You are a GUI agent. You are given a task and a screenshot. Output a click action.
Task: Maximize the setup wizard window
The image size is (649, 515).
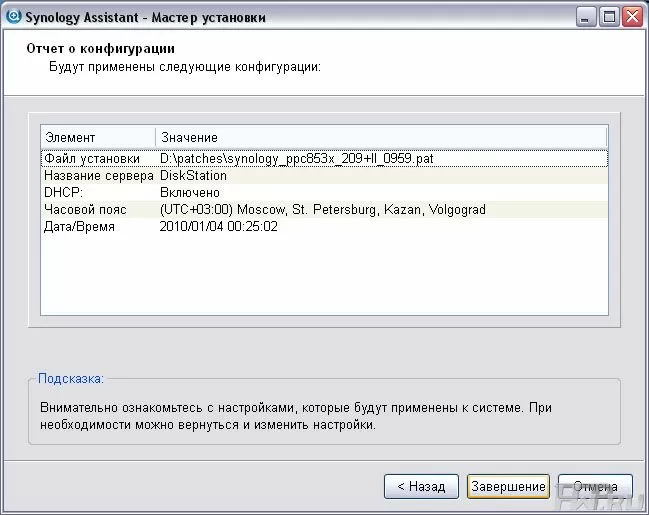click(610, 17)
